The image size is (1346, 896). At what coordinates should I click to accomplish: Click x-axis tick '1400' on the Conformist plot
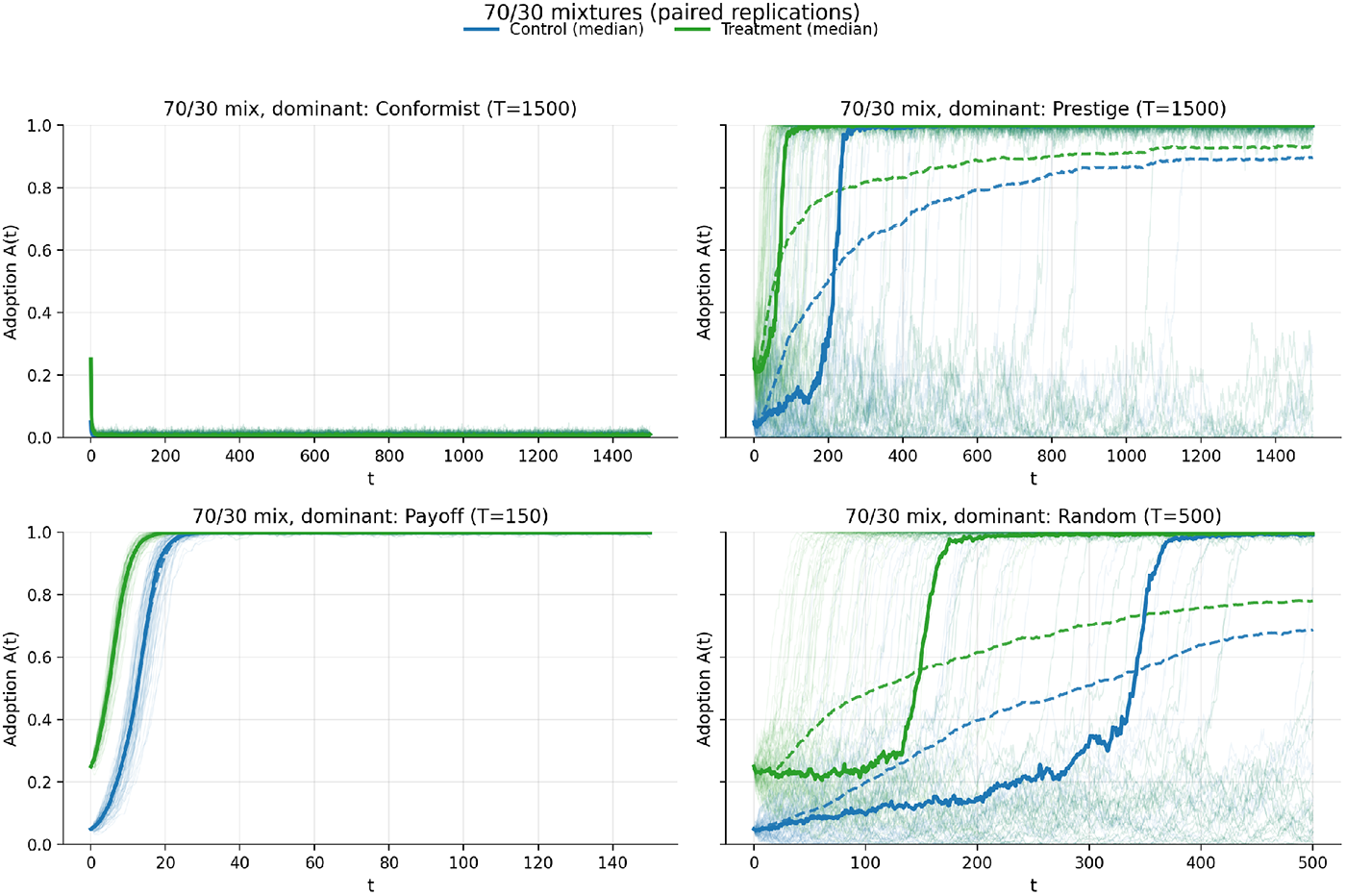point(612,456)
